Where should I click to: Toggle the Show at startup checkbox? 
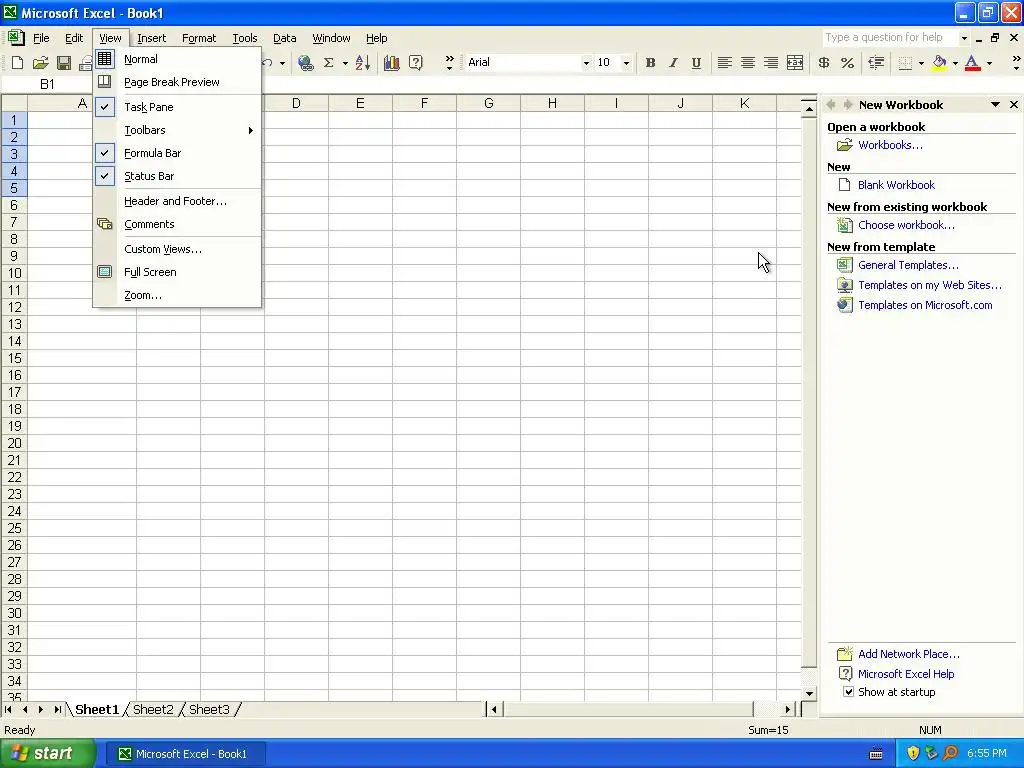click(x=848, y=692)
